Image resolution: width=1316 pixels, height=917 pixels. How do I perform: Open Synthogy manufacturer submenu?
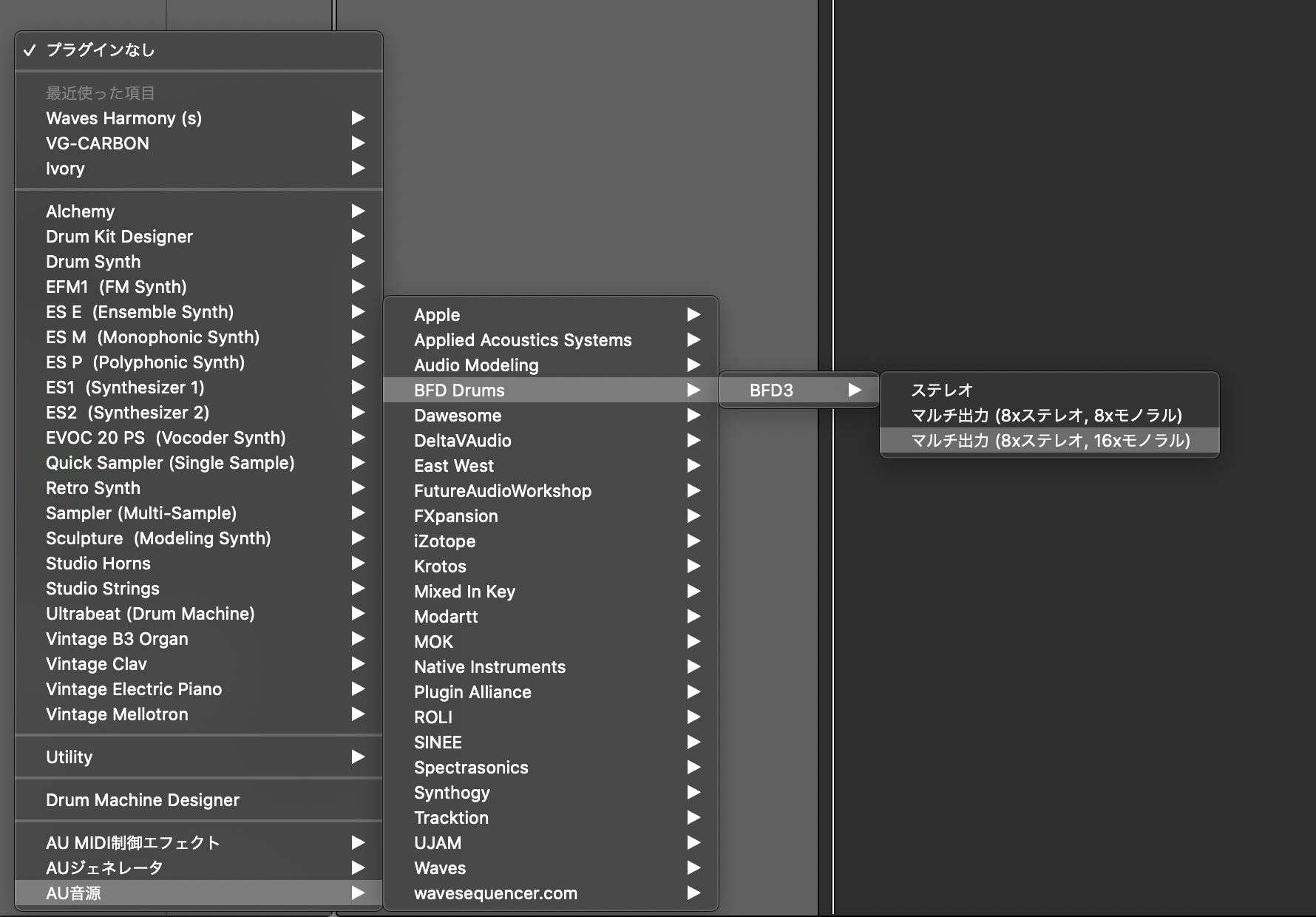(551, 793)
